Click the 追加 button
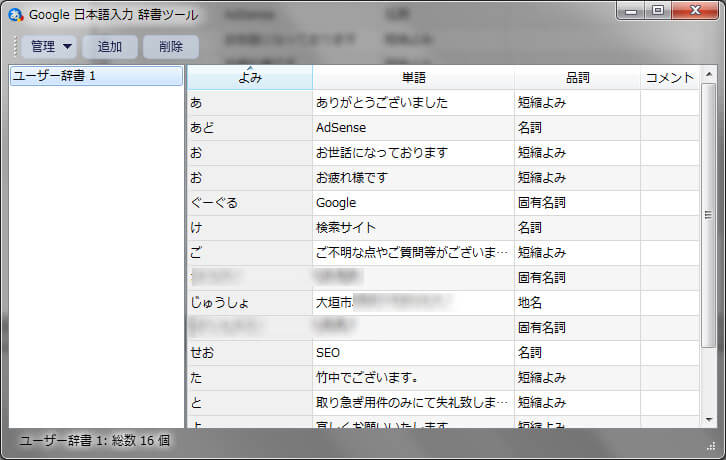This screenshot has height=460, width=726. [110, 47]
